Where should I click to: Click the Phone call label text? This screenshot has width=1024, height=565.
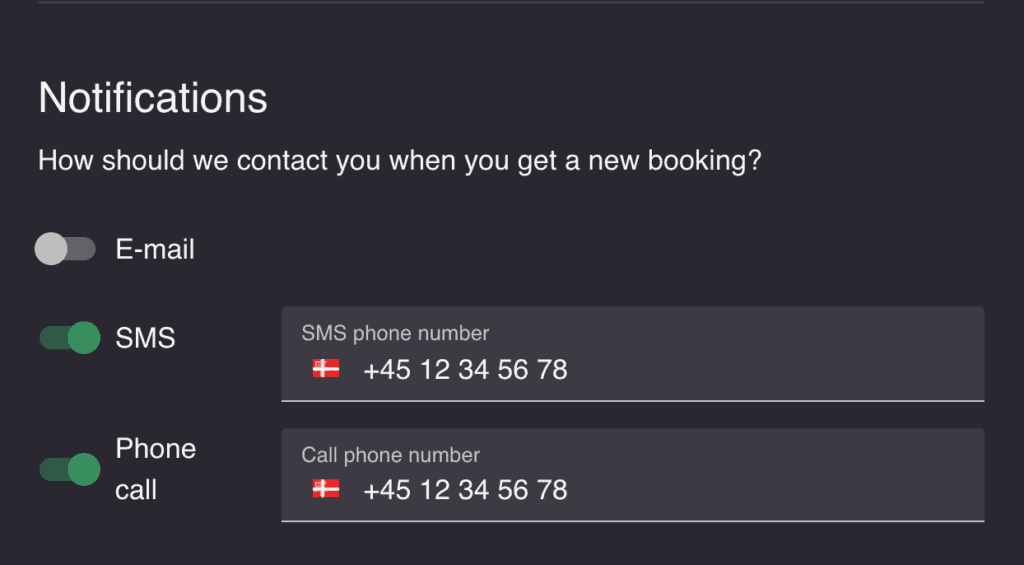155,469
